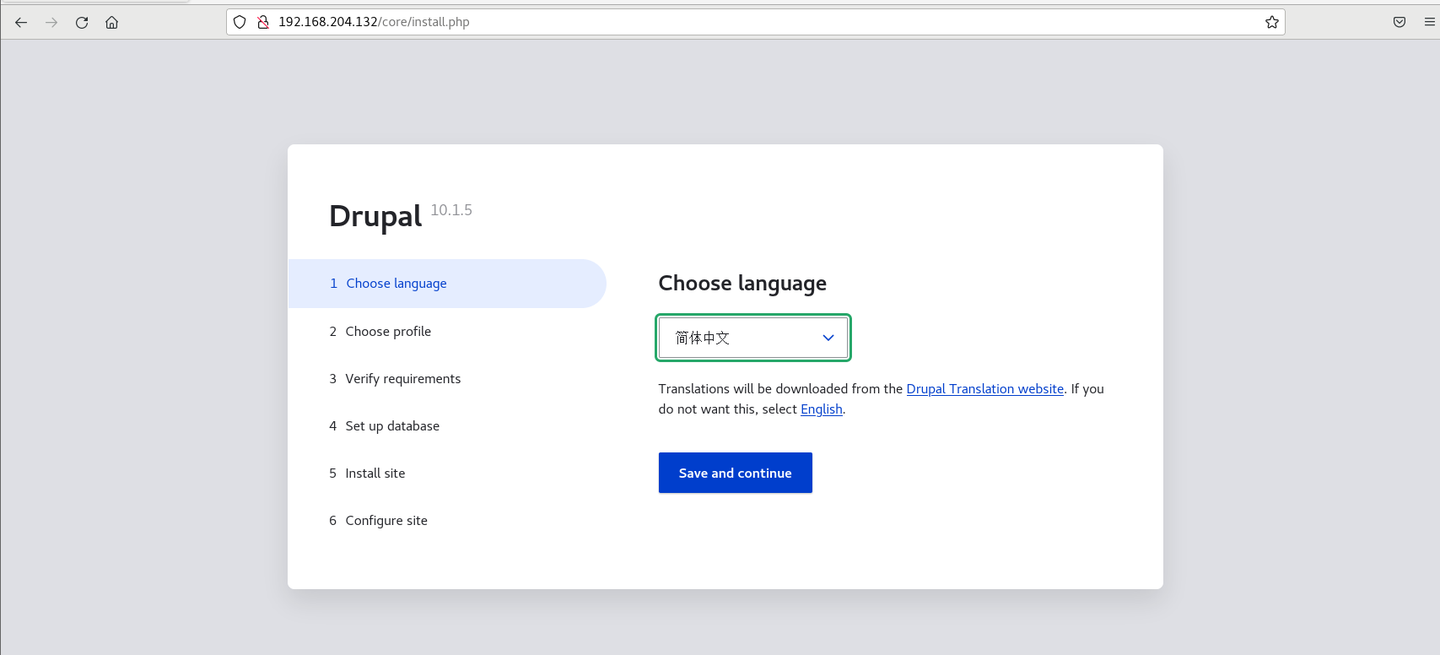Click the browser Back arrow

[x=21, y=22]
